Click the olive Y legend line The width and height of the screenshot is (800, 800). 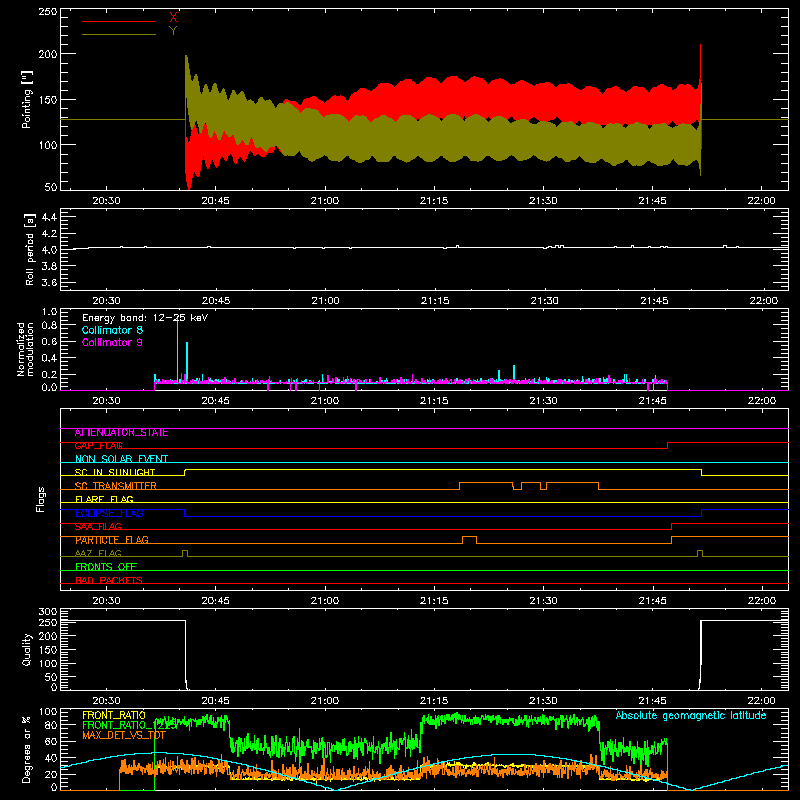pyautogui.click(x=119, y=35)
